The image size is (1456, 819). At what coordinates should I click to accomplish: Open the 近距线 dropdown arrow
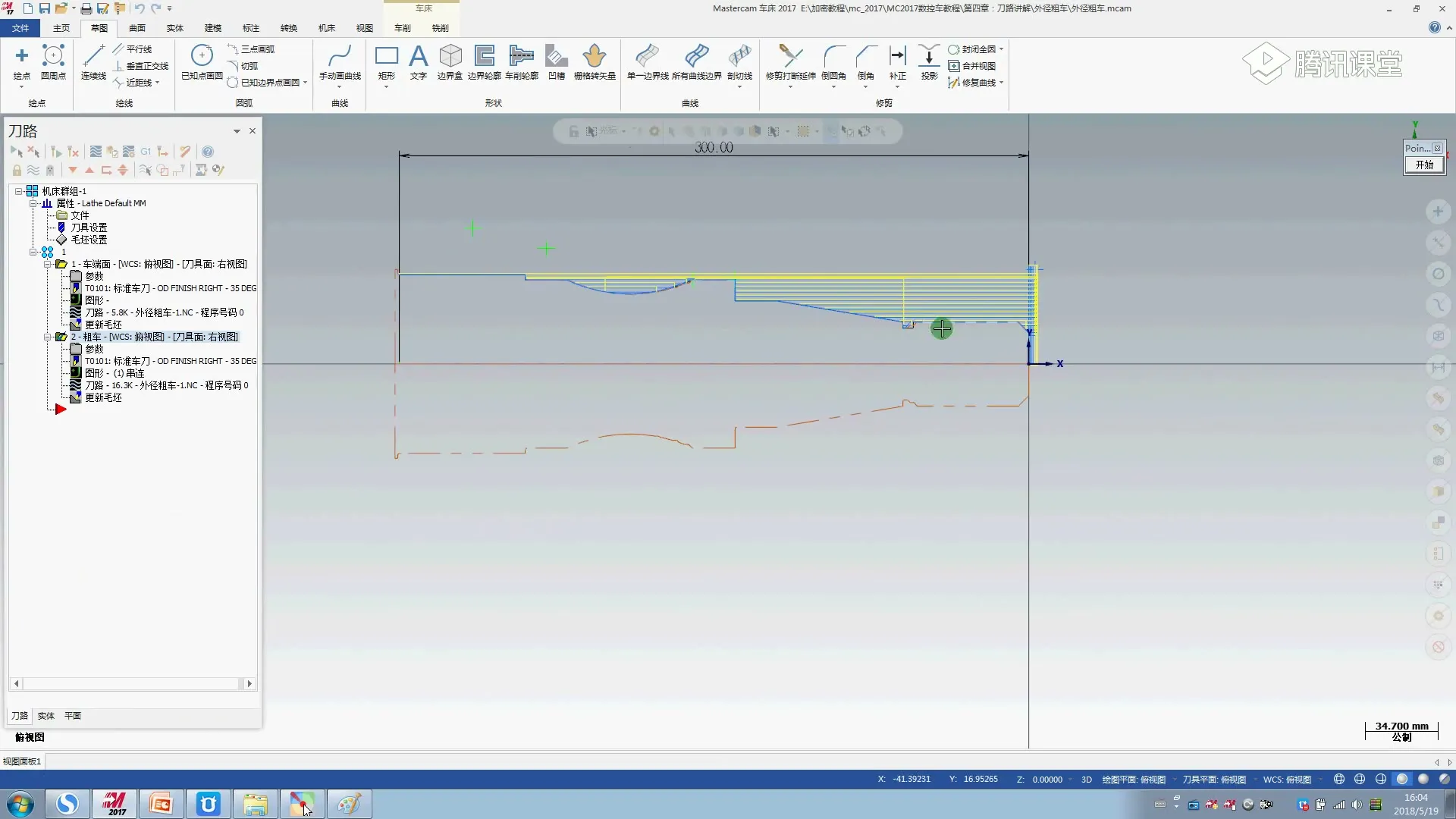click(157, 83)
